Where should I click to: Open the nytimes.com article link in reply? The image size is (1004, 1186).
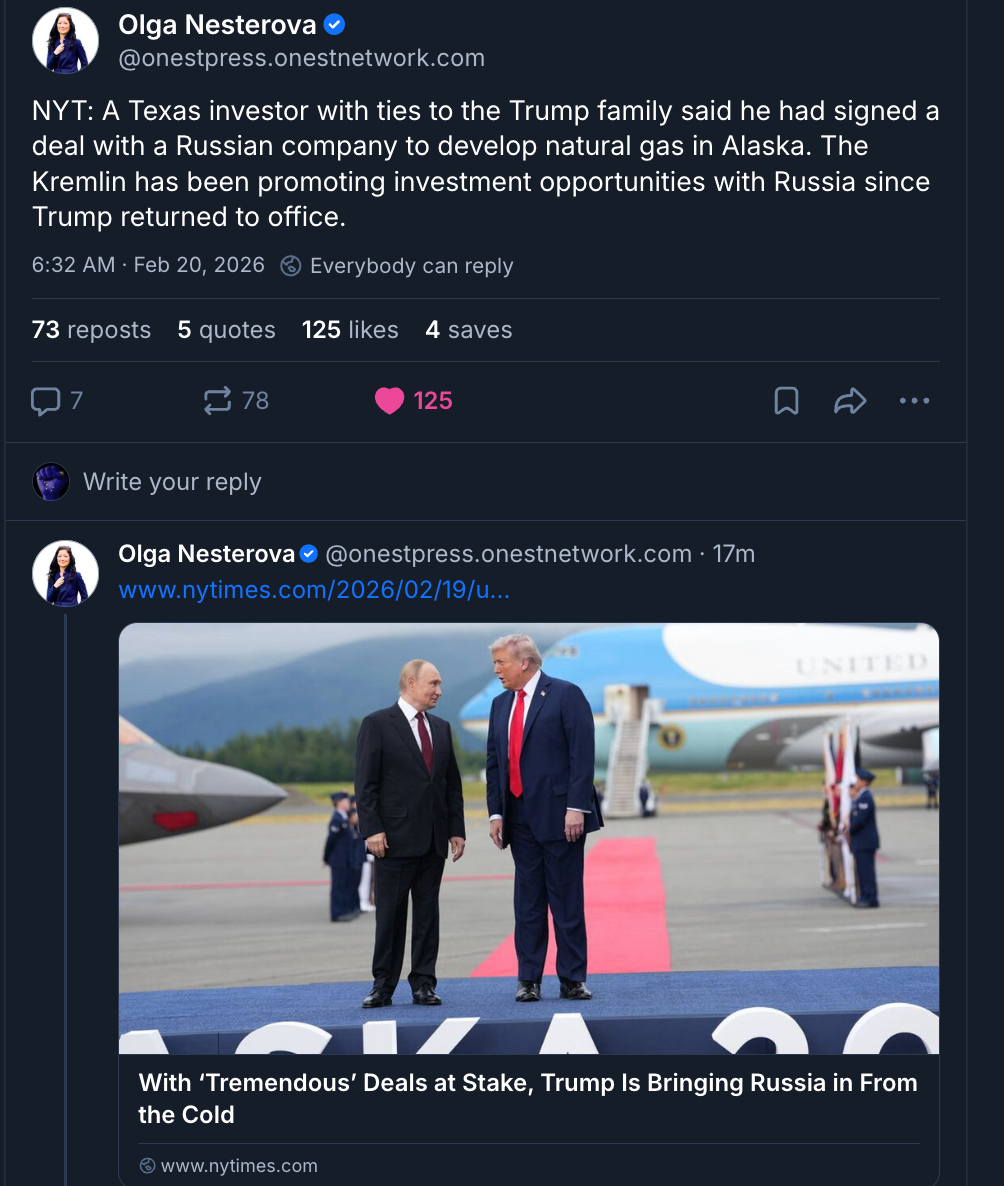tap(314, 590)
